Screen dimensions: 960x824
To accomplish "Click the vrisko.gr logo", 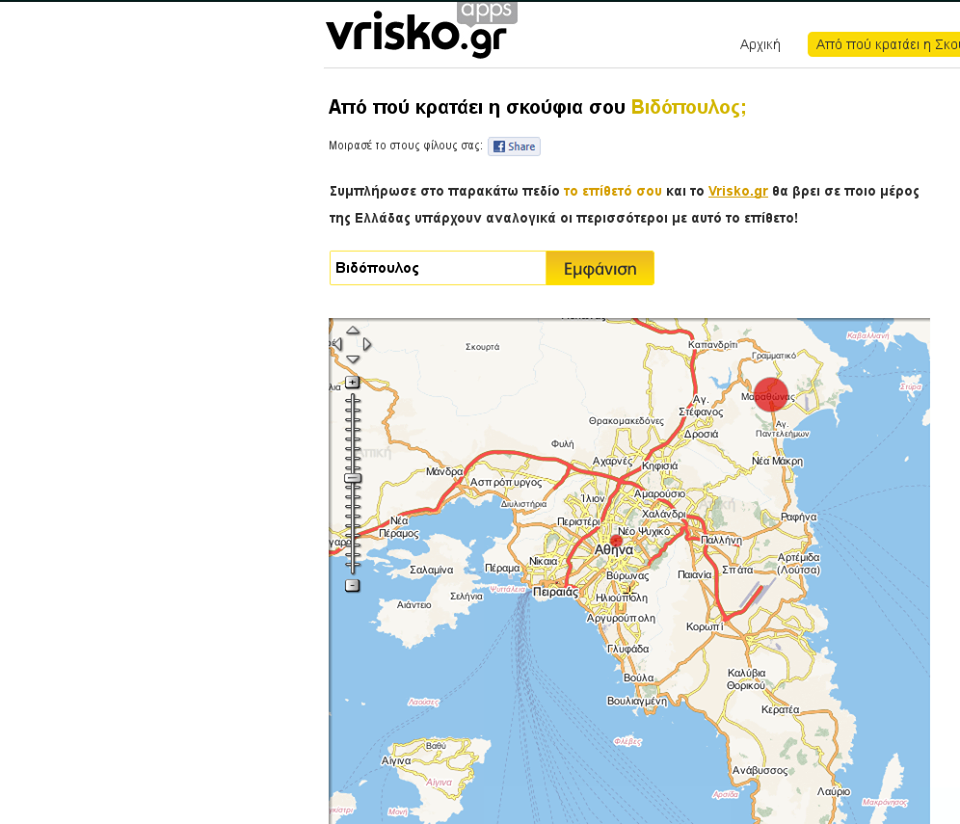I will [x=416, y=34].
